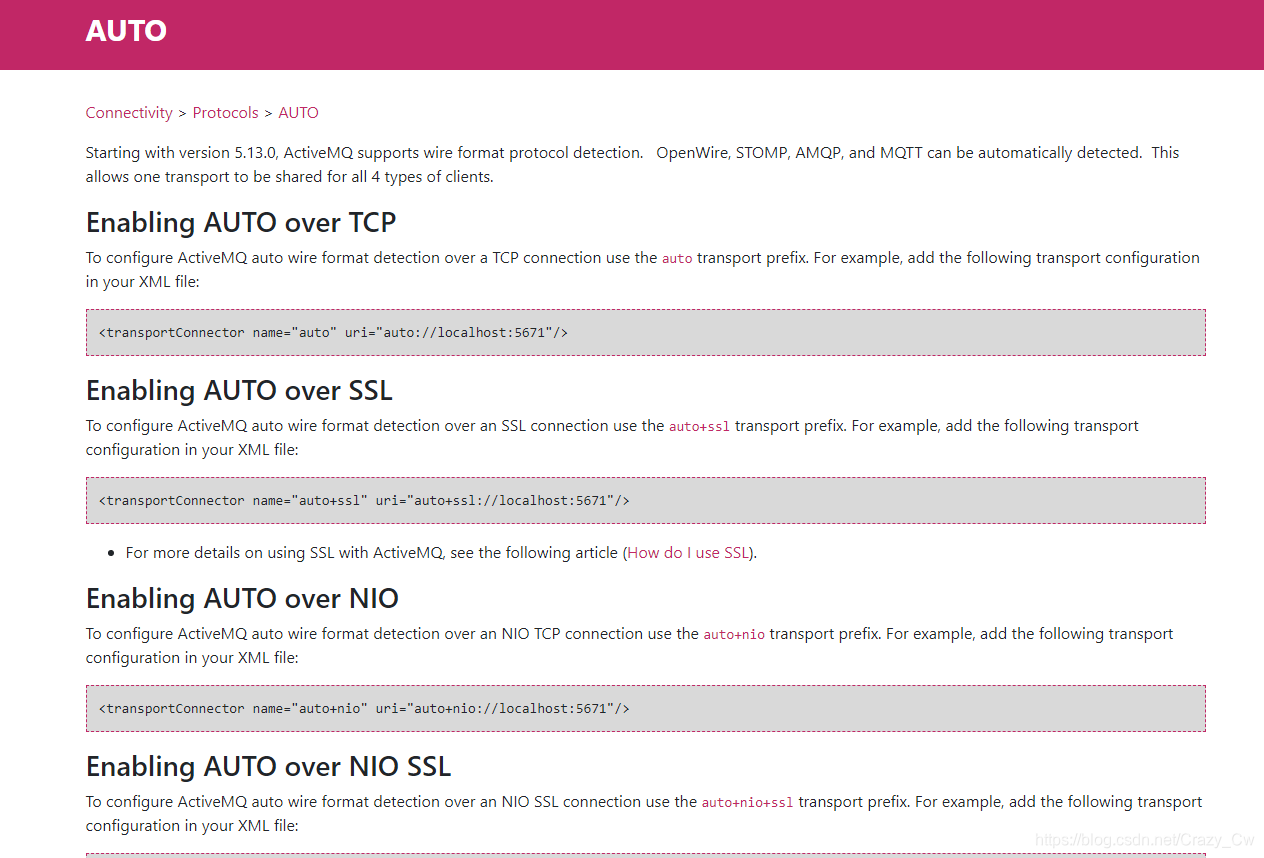Image resolution: width=1264 pixels, height=858 pixels.
Task: Click the inline 'auto' transport prefix code
Action: pyautogui.click(x=677, y=258)
